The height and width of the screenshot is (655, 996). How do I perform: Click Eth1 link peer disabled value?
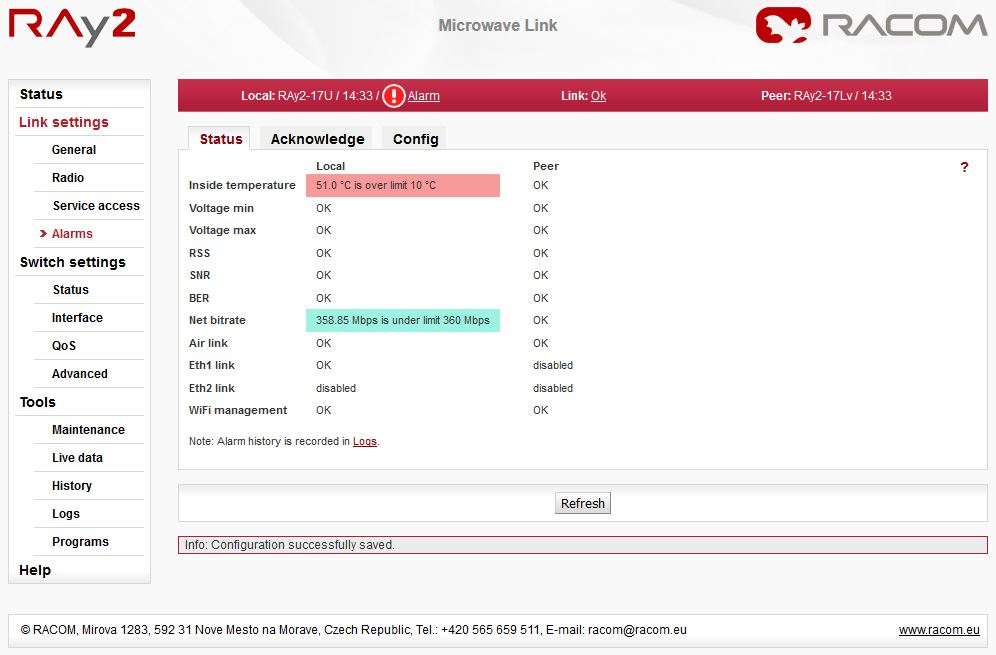[x=553, y=365]
